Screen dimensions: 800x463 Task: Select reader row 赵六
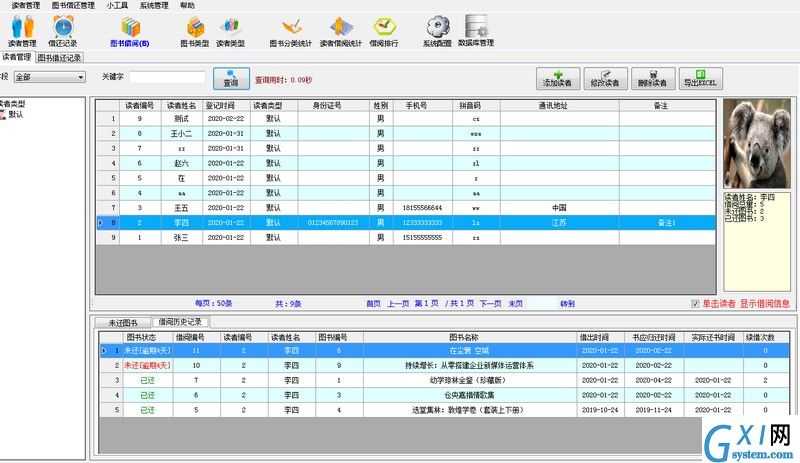pyautogui.click(x=406, y=163)
